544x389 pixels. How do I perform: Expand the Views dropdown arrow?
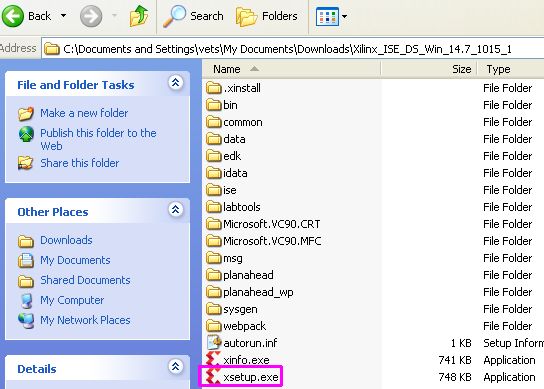click(x=344, y=16)
